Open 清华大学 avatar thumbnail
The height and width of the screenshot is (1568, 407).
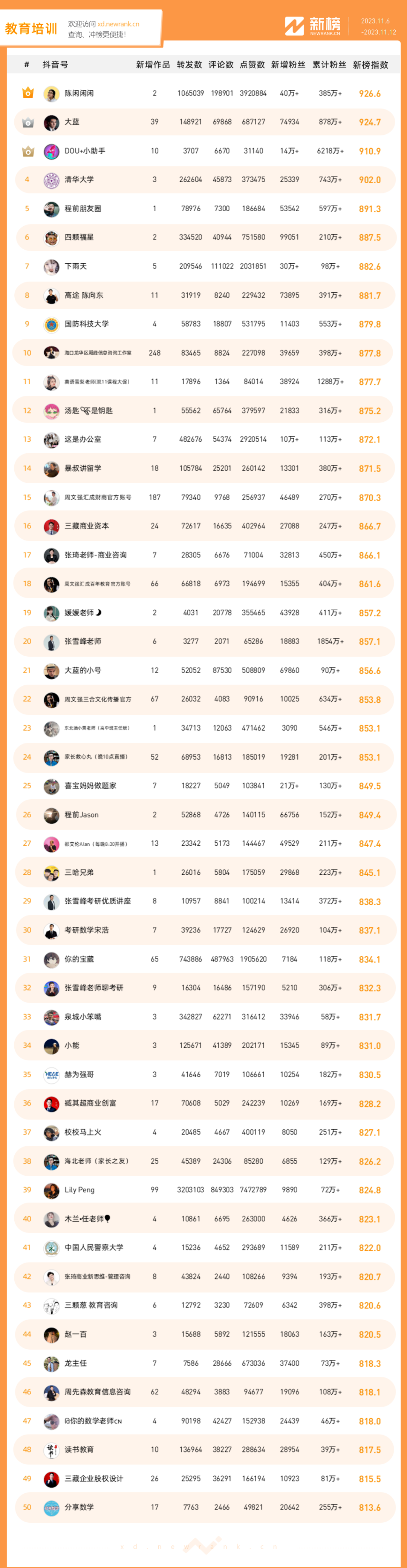52,180
